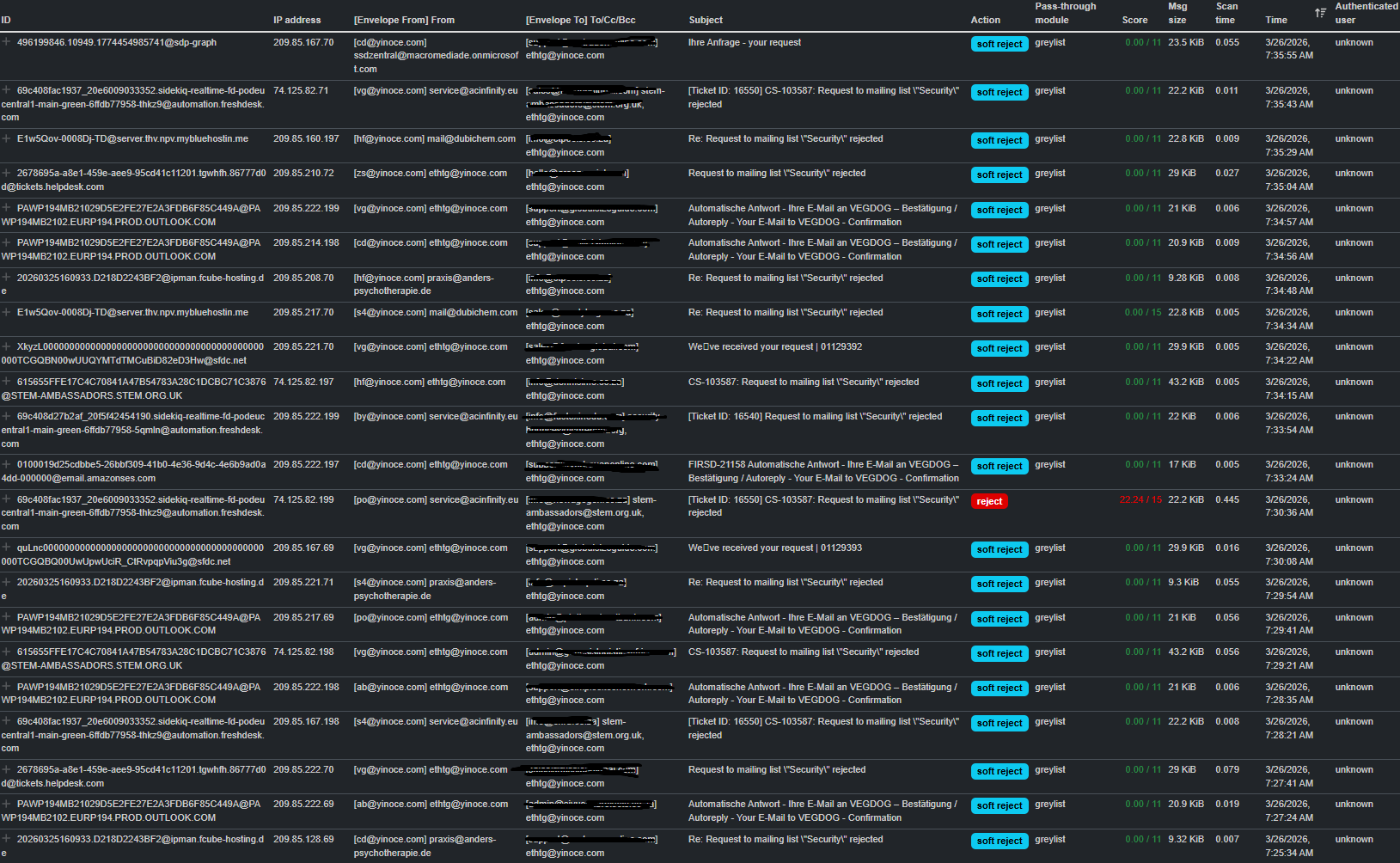Click plus icon on row received 7:35:29 AM
1400x863 pixels.
pyautogui.click(x=7, y=138)
